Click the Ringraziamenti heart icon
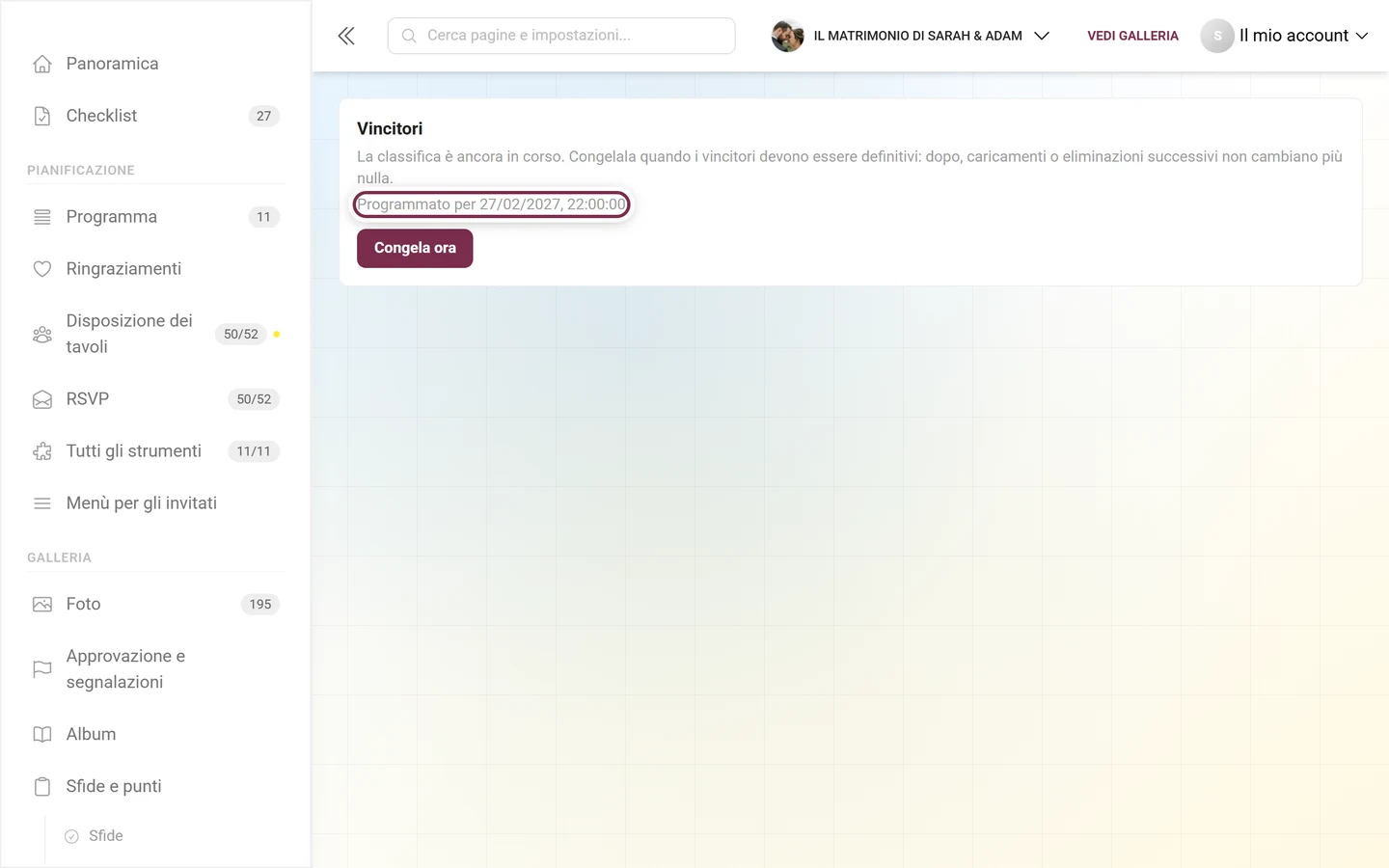The height and width of the screenshot is (868, 1389). click(x=42, y=269)
